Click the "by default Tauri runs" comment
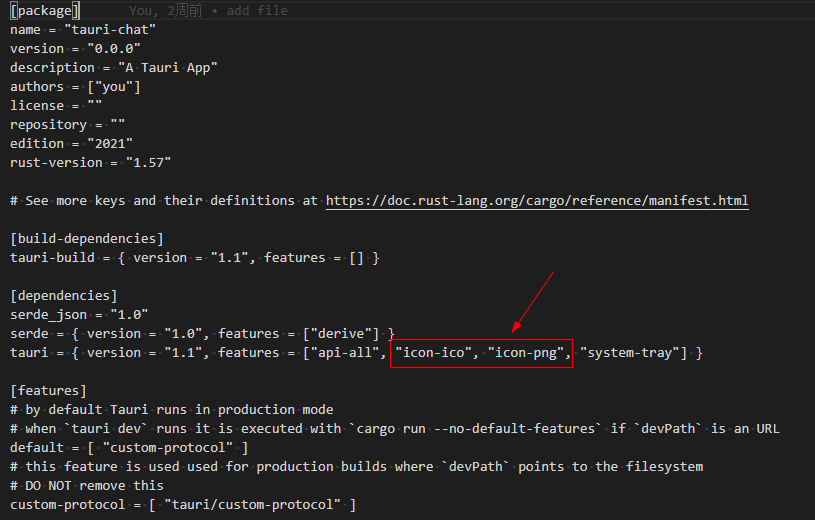The width and height of the screenshot is (815, 520). click(172, 410)
